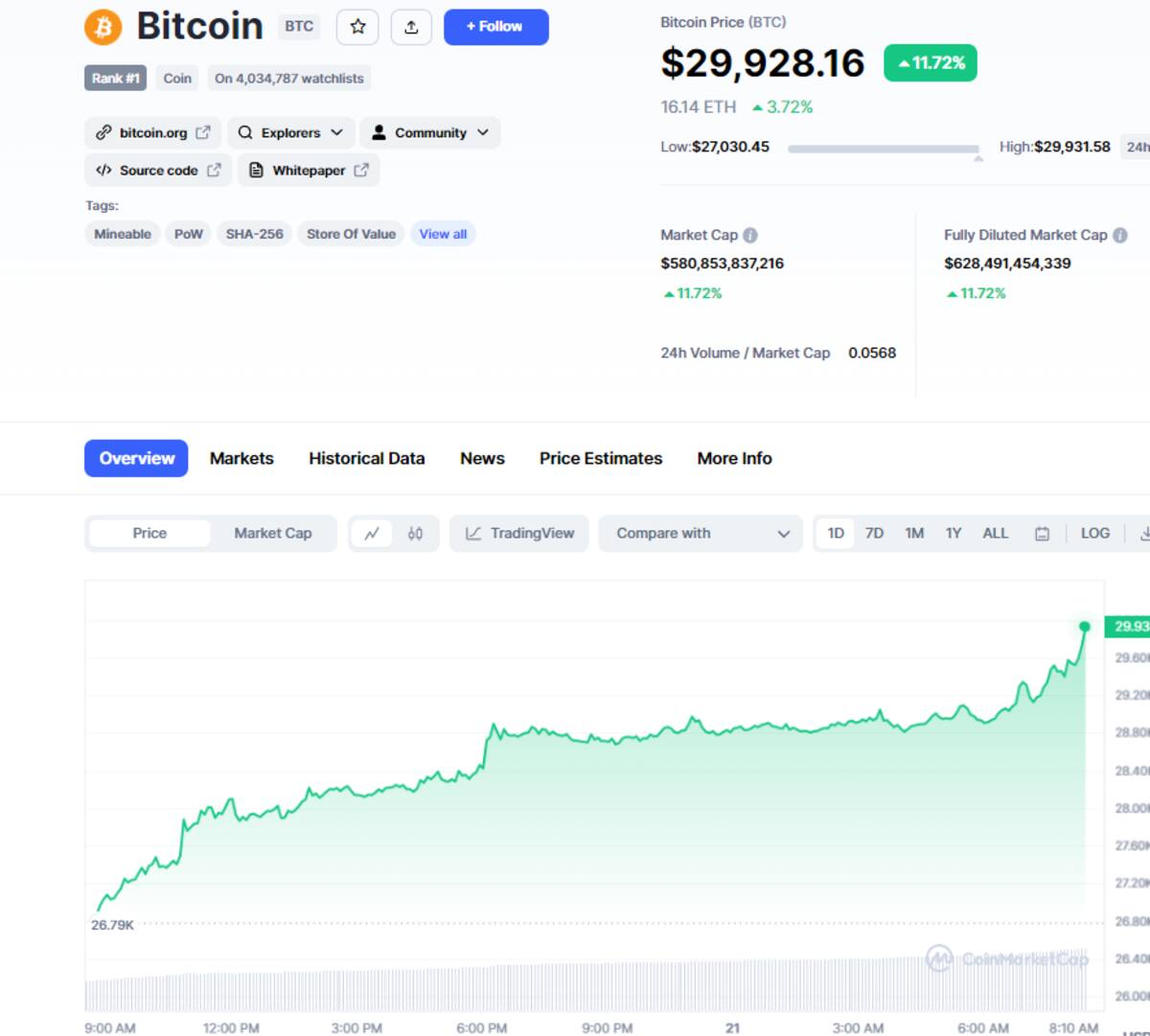1150x1036 pixels.
Task: Click View all tags
Action: [443, 234]
